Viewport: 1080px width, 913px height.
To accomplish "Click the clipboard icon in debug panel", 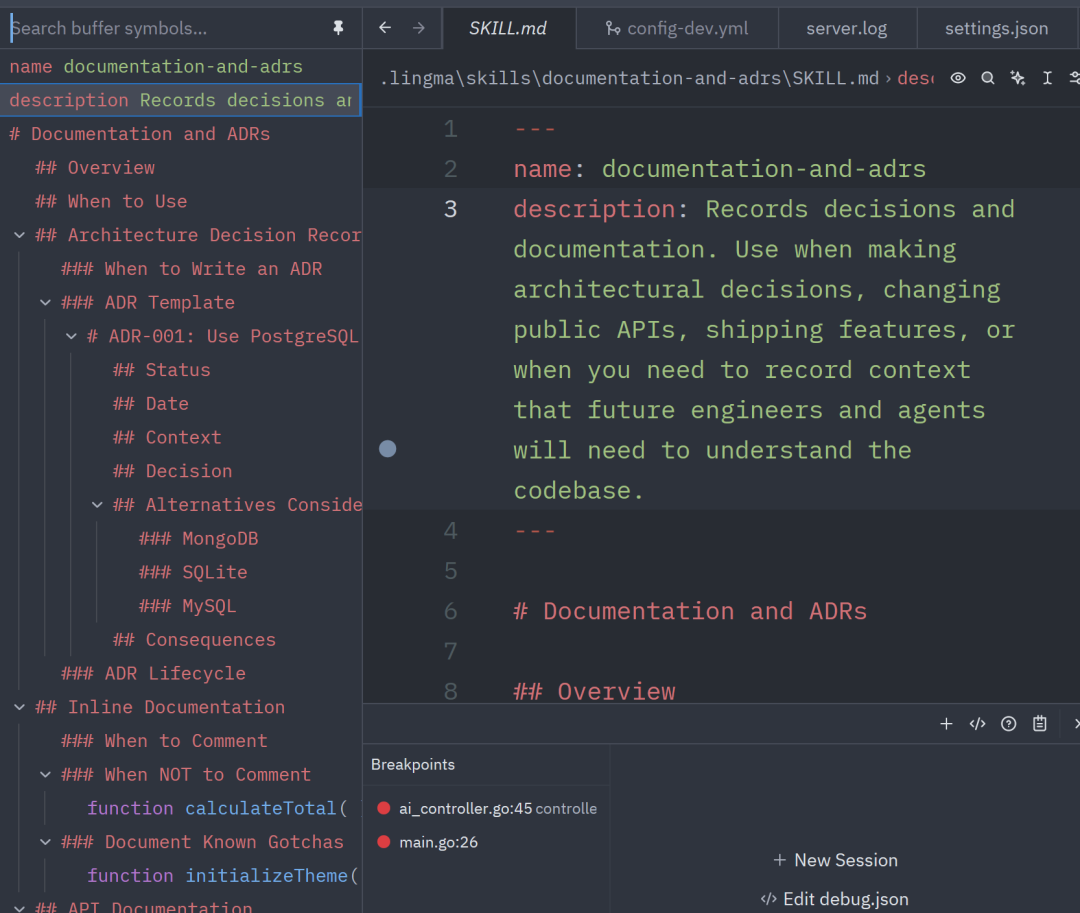I will (1039, 724).
